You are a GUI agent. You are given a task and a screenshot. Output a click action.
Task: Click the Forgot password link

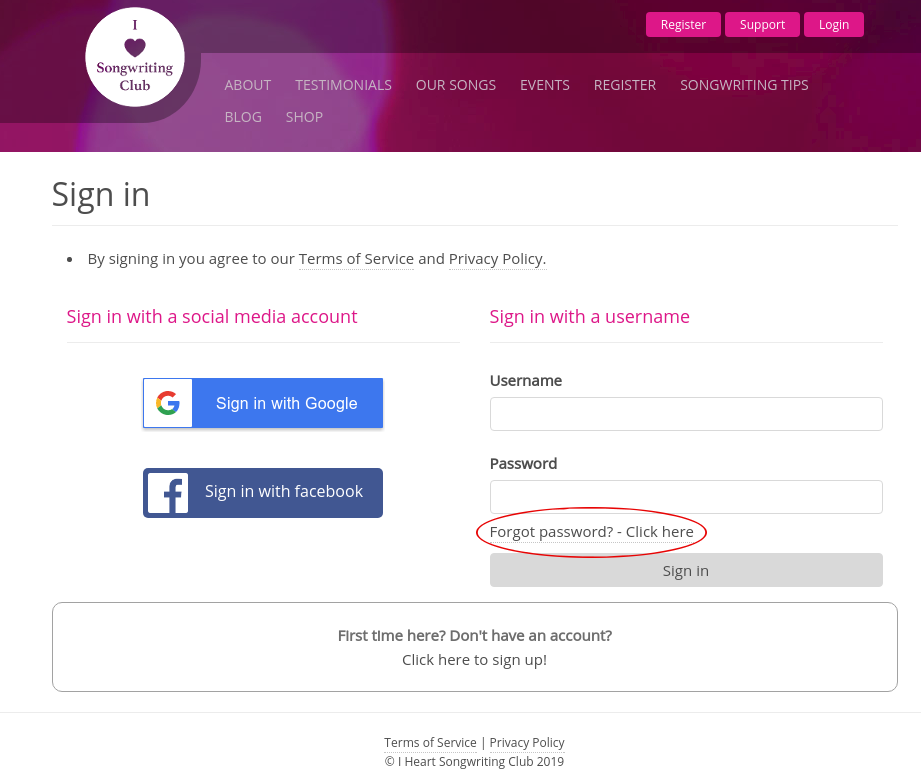[x=592, y=532]
